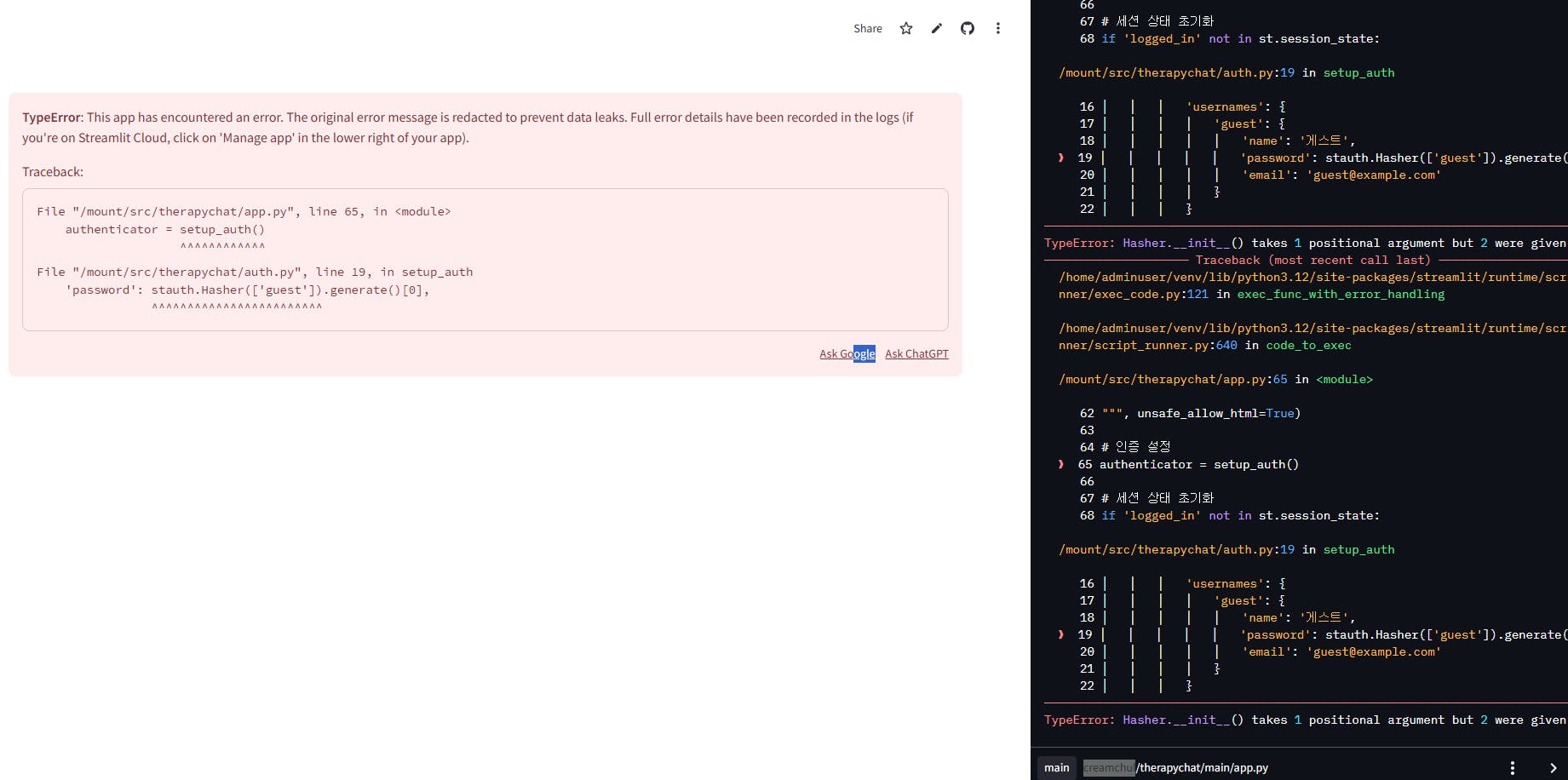Open the edit pencil icon

[x=937, y=28]
